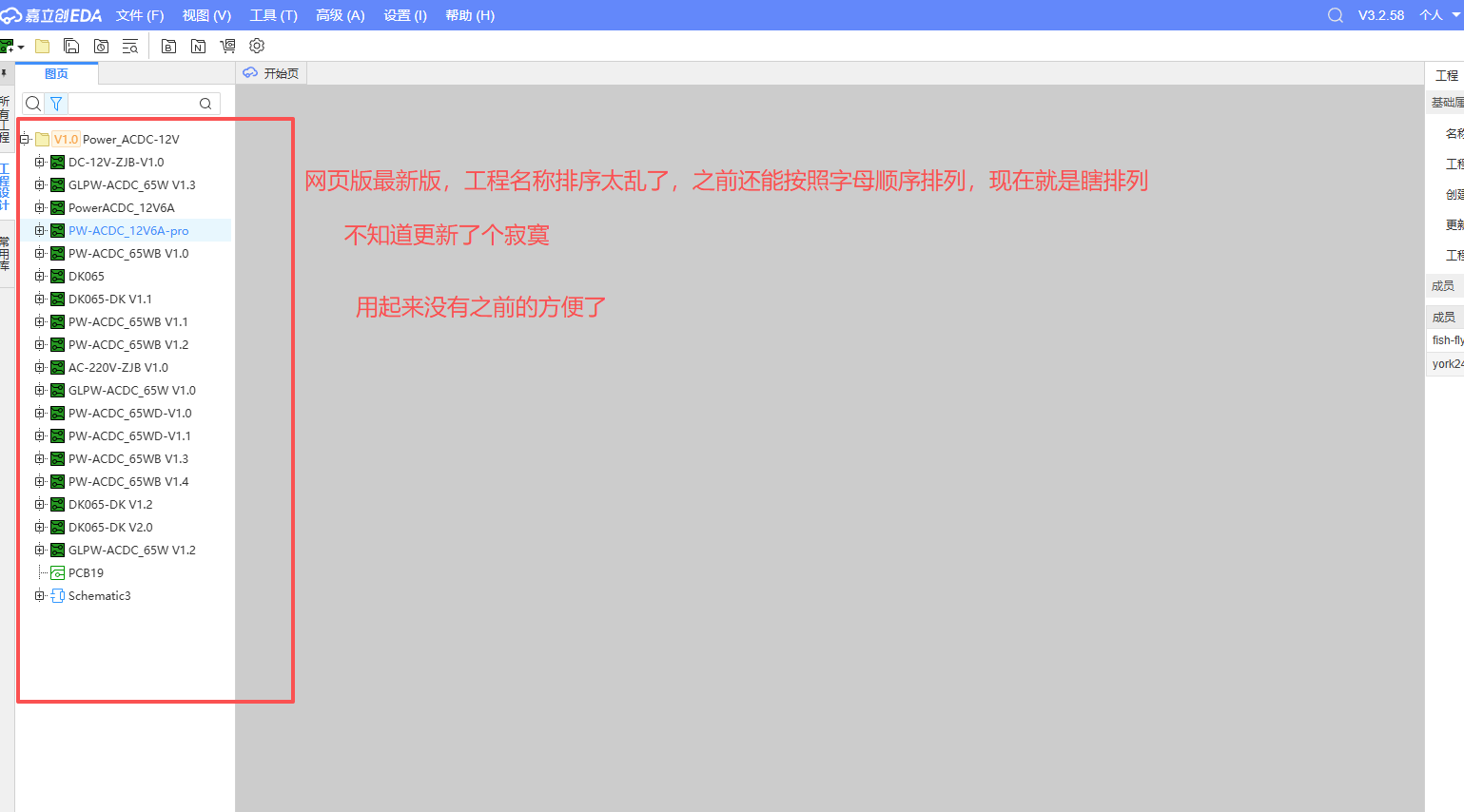This screenshot has height=812, width=1464.
Task: Open project using the yellow folder icon
Action: pyautogui.click(x=42, y=46)
